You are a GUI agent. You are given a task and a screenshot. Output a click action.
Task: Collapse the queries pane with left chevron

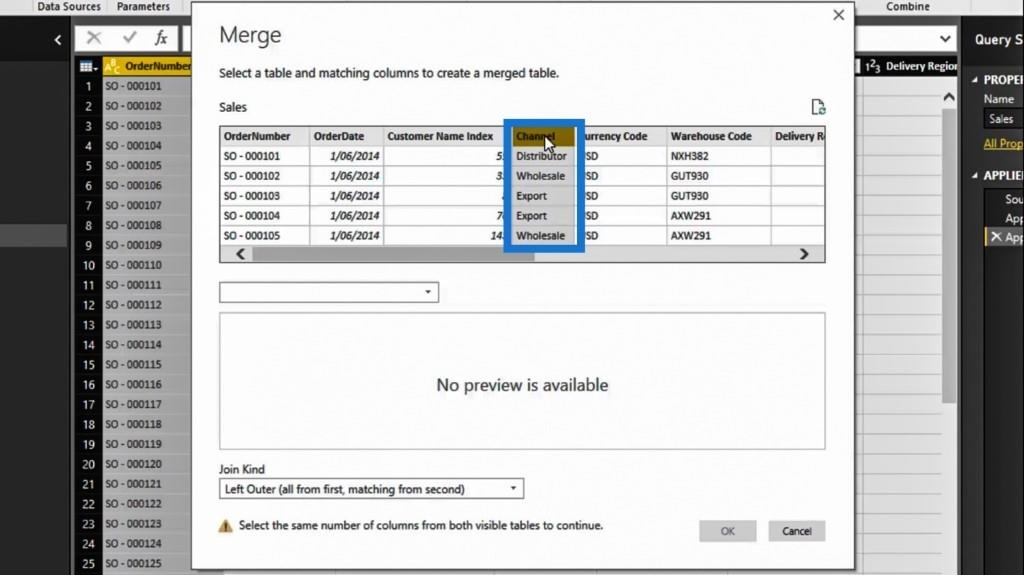point(57,40)
